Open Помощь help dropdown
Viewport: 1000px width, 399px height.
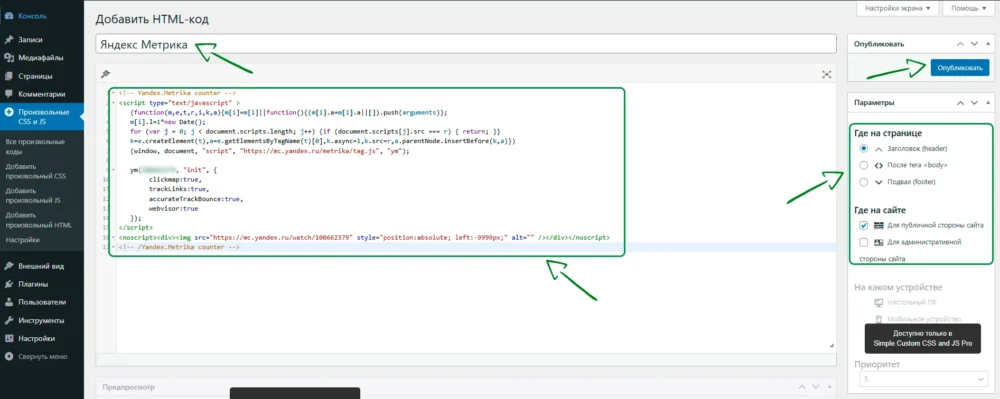(969, 8)
